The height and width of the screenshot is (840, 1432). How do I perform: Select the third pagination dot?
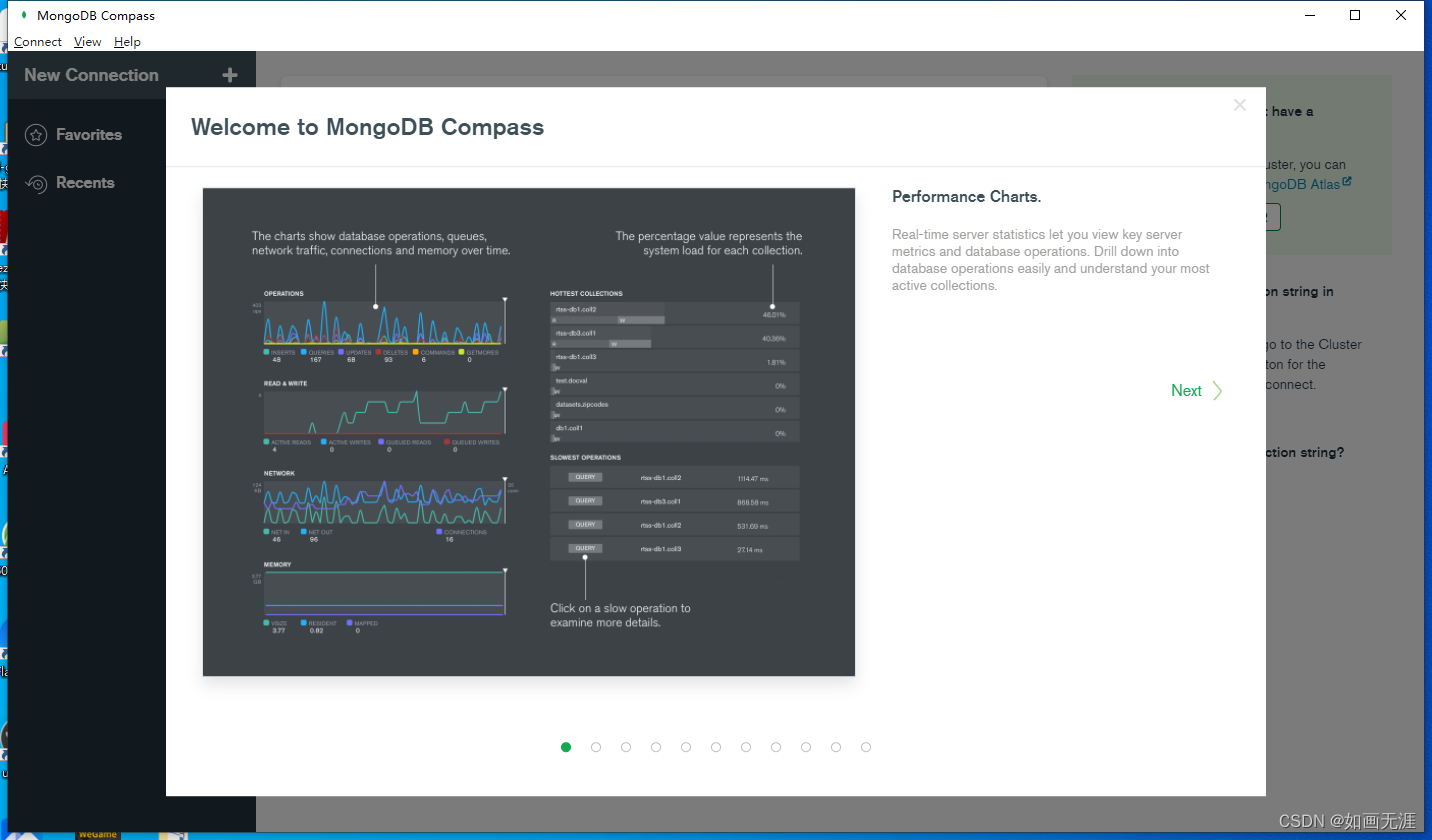[x=626, y=747]
